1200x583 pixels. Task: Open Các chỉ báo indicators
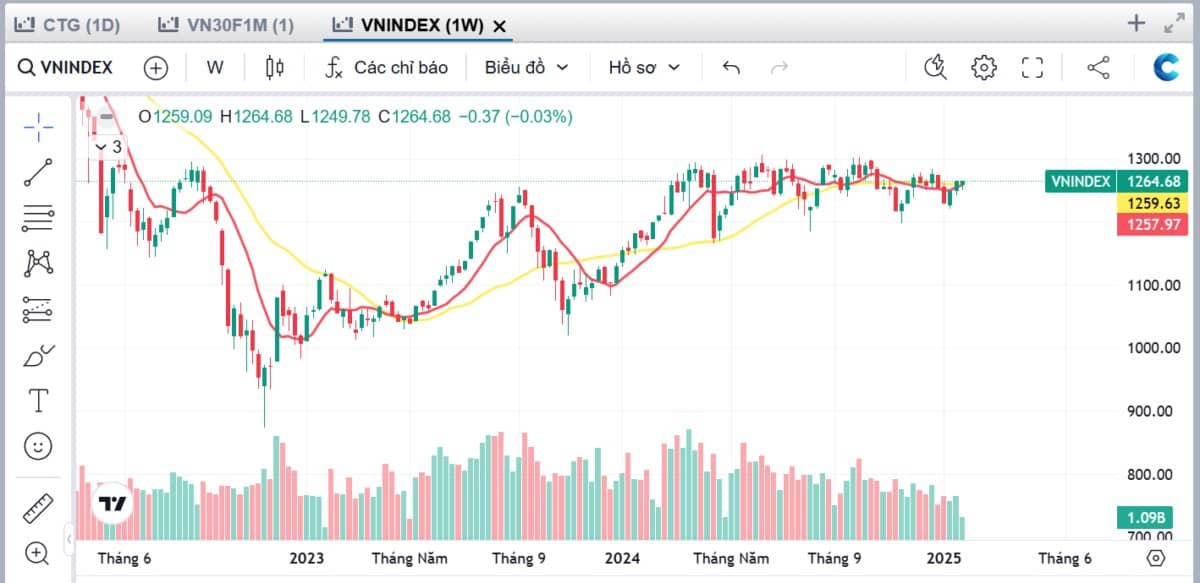[x=387, y=68]
